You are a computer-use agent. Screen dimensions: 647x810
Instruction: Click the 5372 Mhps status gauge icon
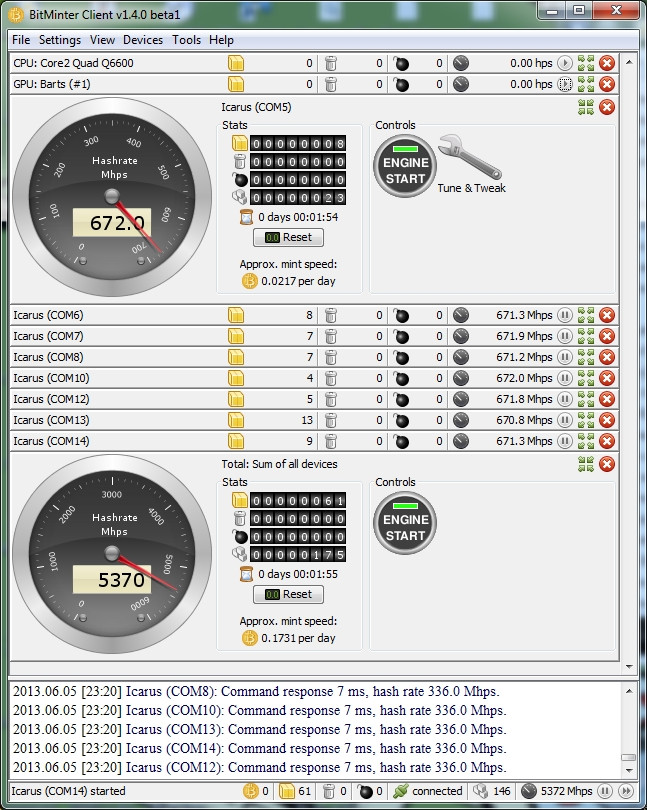[529, 791]
